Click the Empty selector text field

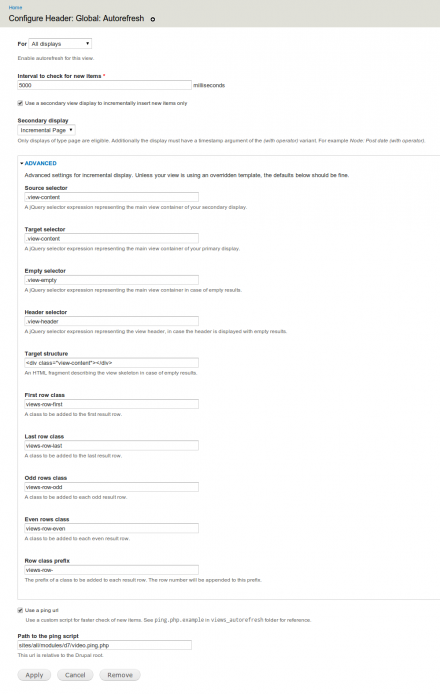coord(112,280)
